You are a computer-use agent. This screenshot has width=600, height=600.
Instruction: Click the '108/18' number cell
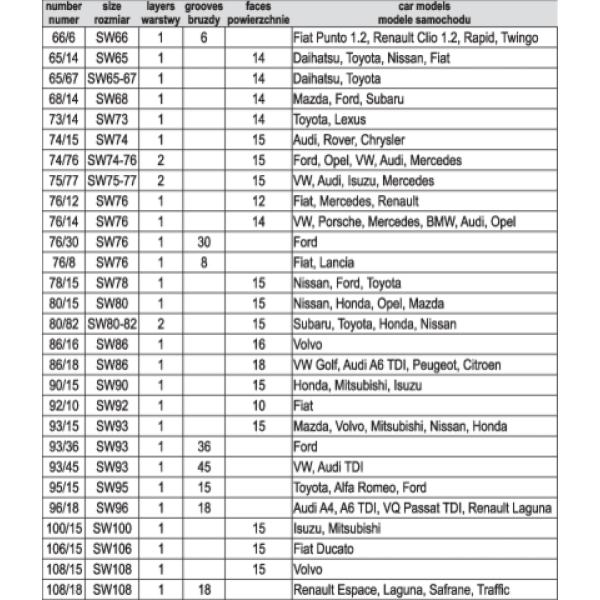[x=64, y=590]
